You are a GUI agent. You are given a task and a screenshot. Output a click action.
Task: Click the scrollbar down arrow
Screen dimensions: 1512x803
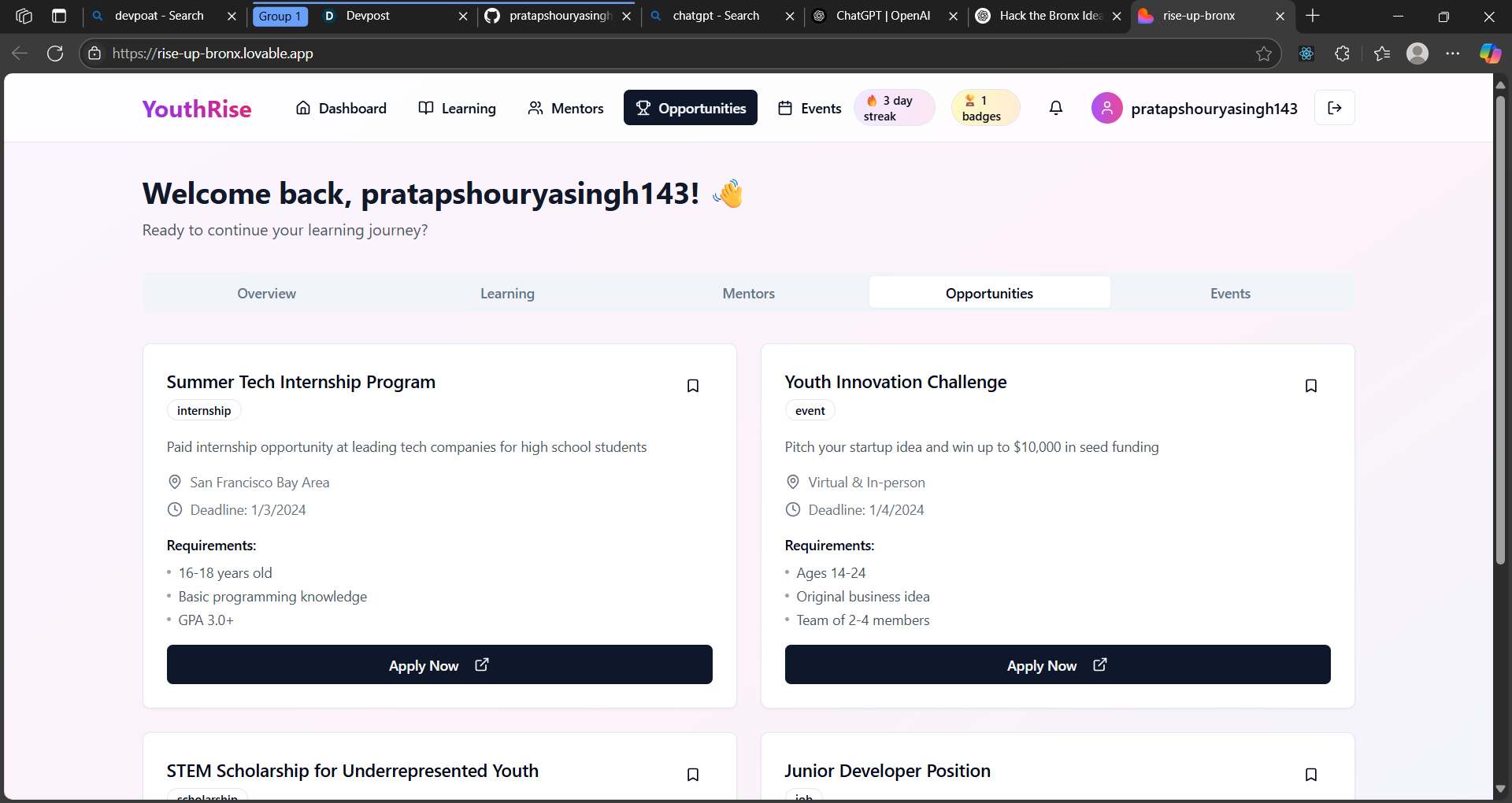pos(1500,789)
